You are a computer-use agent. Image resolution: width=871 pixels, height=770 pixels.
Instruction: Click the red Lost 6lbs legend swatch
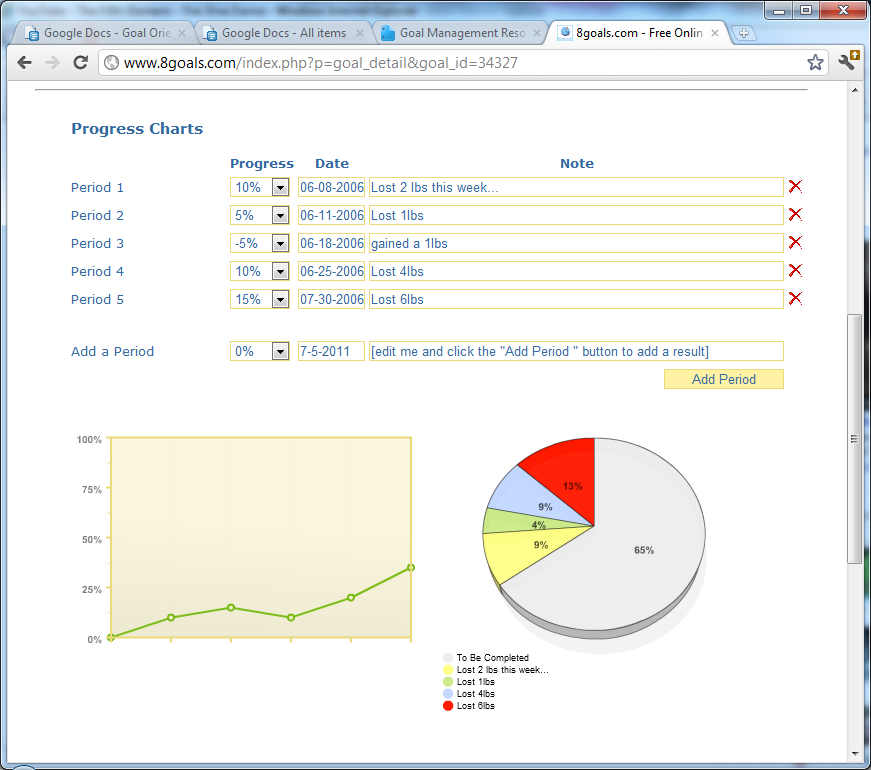point(448,706)
